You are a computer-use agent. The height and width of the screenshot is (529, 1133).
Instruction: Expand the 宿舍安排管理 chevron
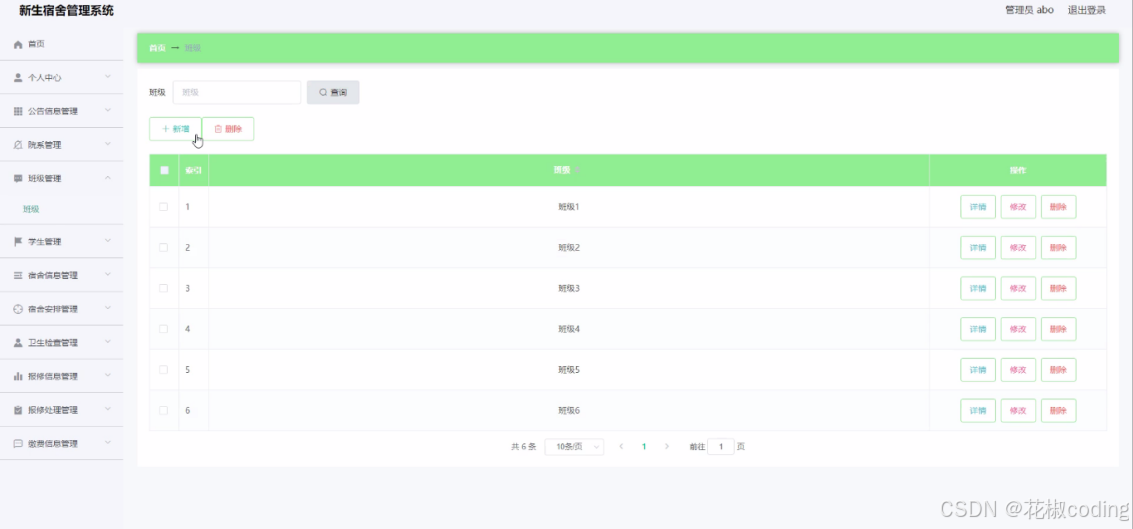pos(108,308)
